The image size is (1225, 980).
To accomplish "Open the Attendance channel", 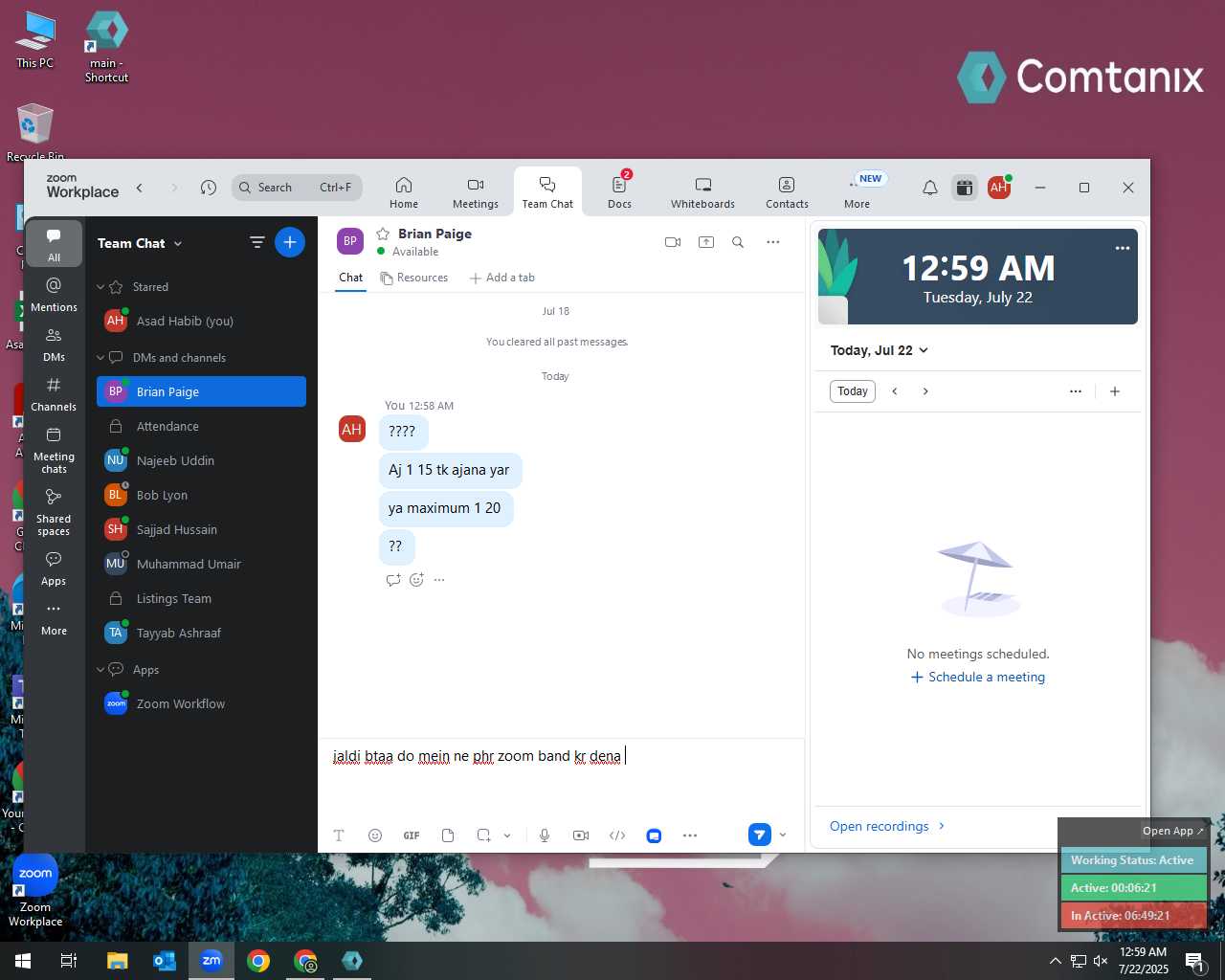I will pos(201,427).
